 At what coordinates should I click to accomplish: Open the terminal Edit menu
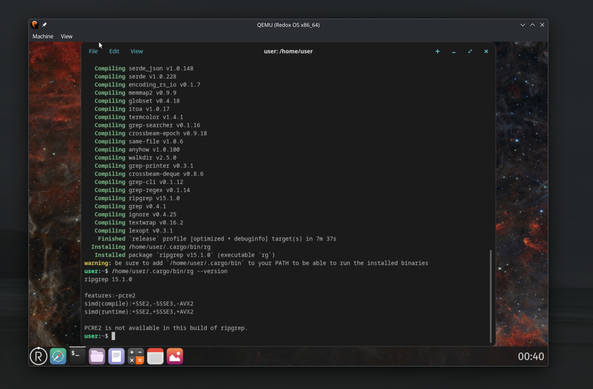coord(114,51)
